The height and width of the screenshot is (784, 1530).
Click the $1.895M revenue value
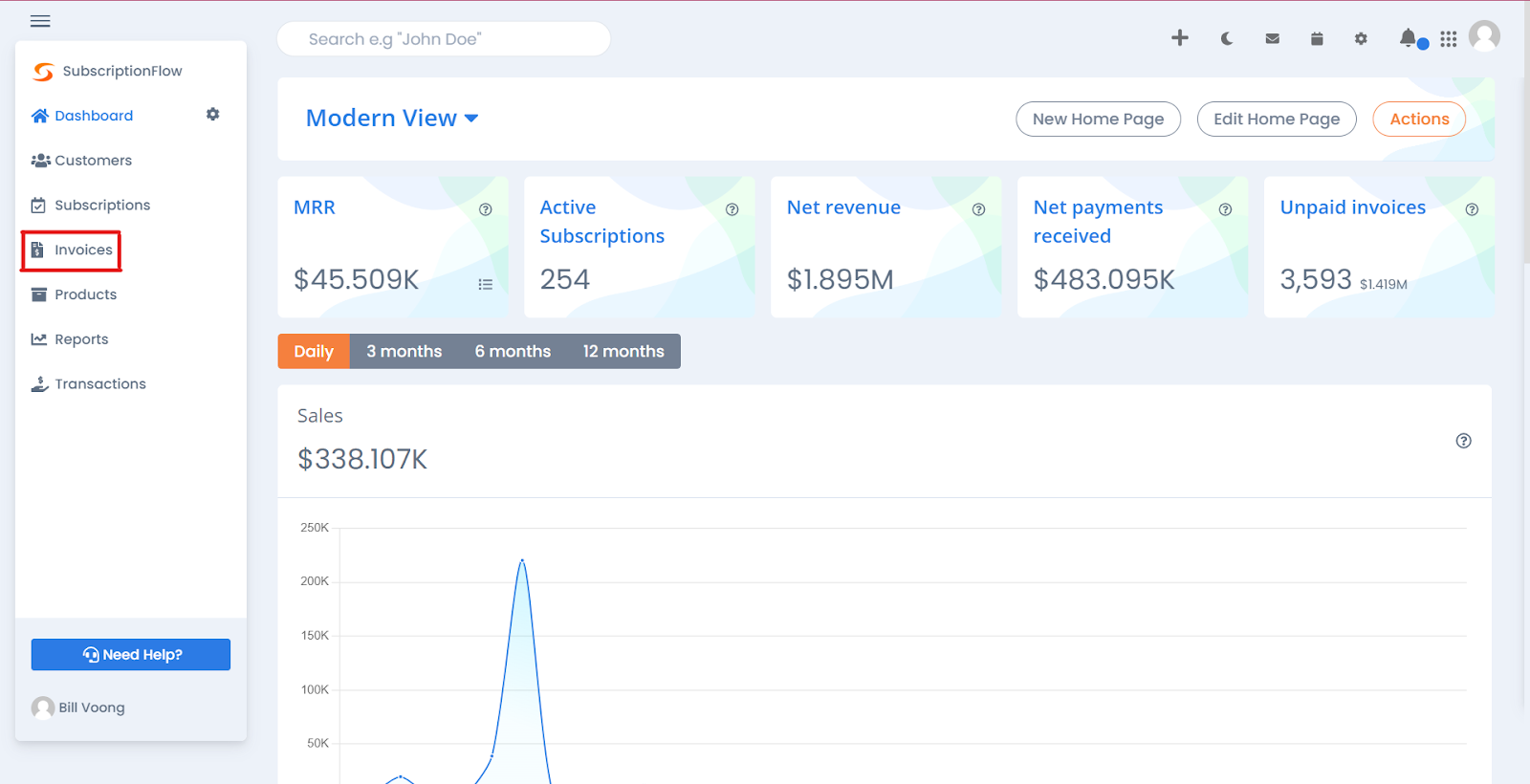pos(841,279)
